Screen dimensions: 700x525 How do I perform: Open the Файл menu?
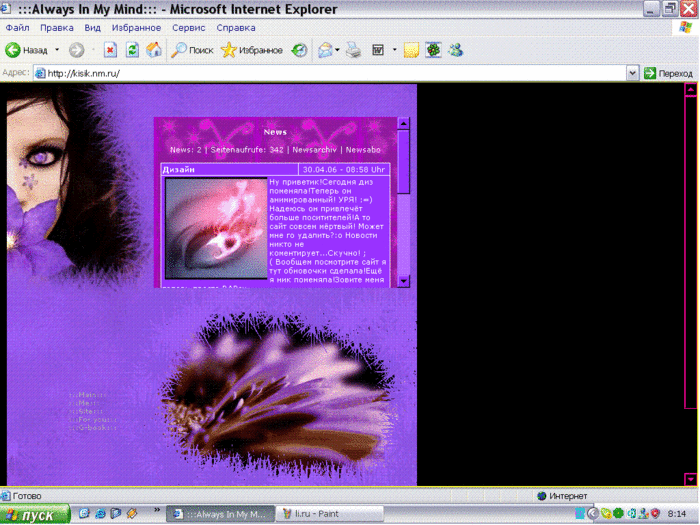click(17, 28)
